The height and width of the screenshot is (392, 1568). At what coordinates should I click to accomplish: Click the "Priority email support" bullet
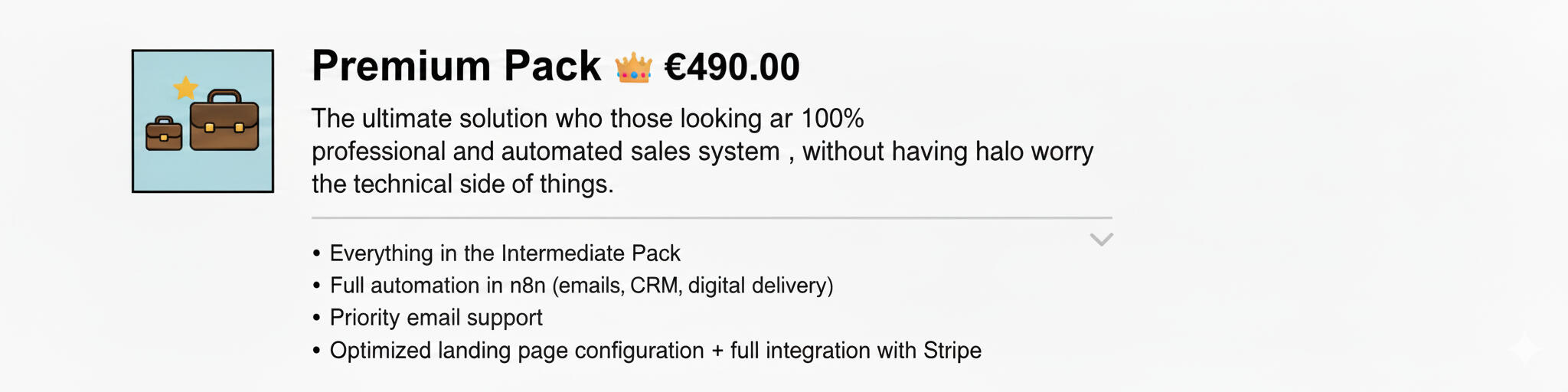pyautogui.click(x=436, y=318)
